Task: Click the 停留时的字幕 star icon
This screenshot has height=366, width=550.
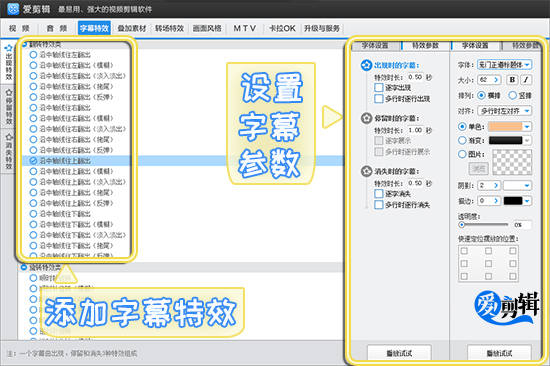Action: click(366, 118)
